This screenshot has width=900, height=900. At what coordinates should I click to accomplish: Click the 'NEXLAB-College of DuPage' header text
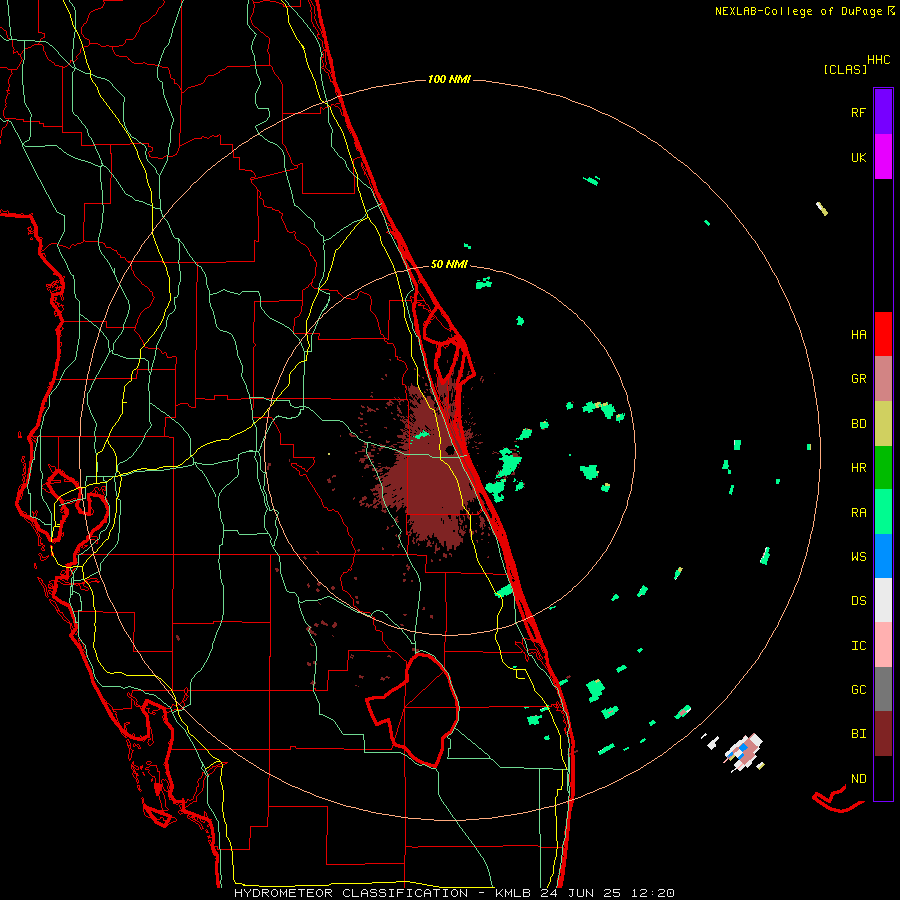point(798,11)
